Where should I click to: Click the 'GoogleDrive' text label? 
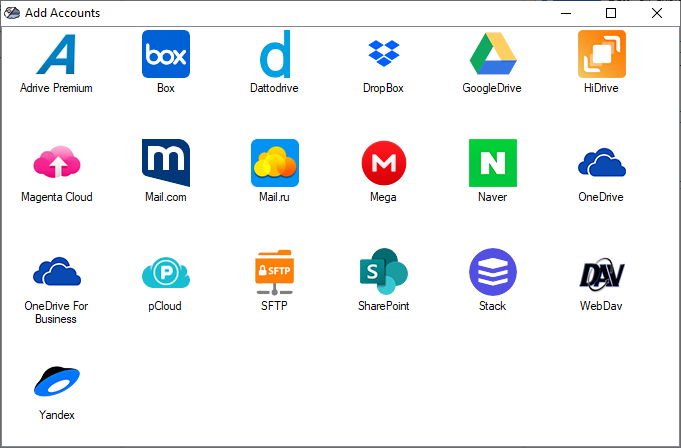tap(492, 88)
